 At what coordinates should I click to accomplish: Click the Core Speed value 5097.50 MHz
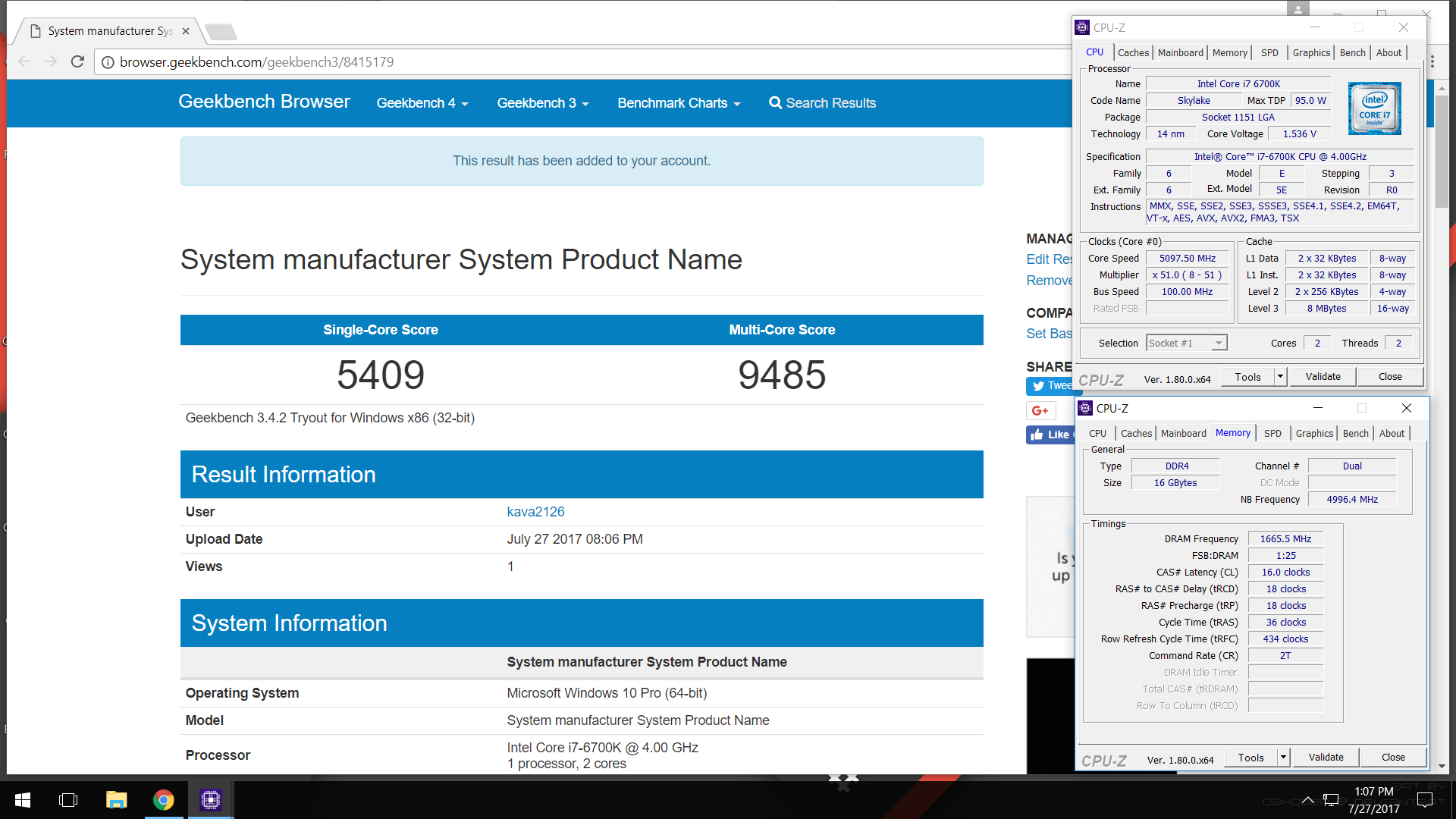click(x=1187, y=259)
